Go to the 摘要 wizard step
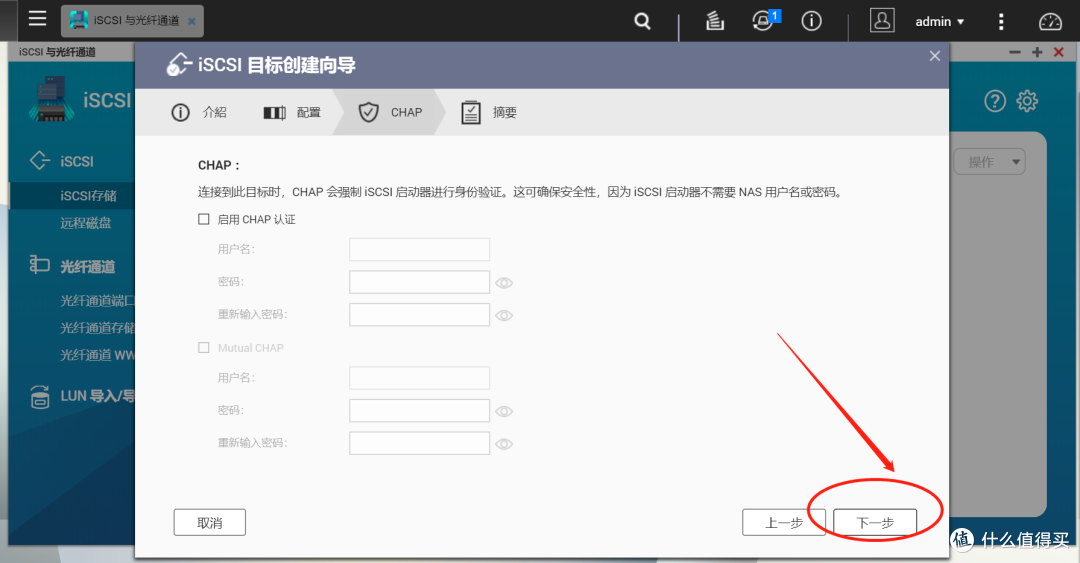 [x=488, y=112]
